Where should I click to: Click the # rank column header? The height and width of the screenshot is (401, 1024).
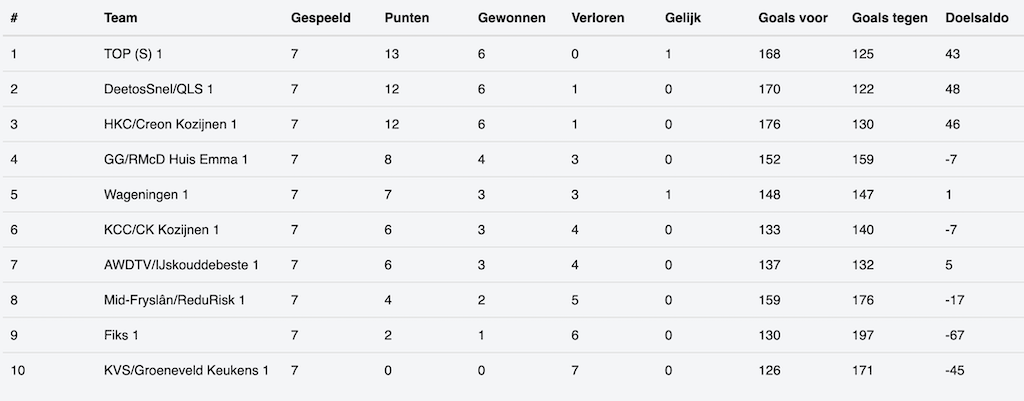[13, 19]
